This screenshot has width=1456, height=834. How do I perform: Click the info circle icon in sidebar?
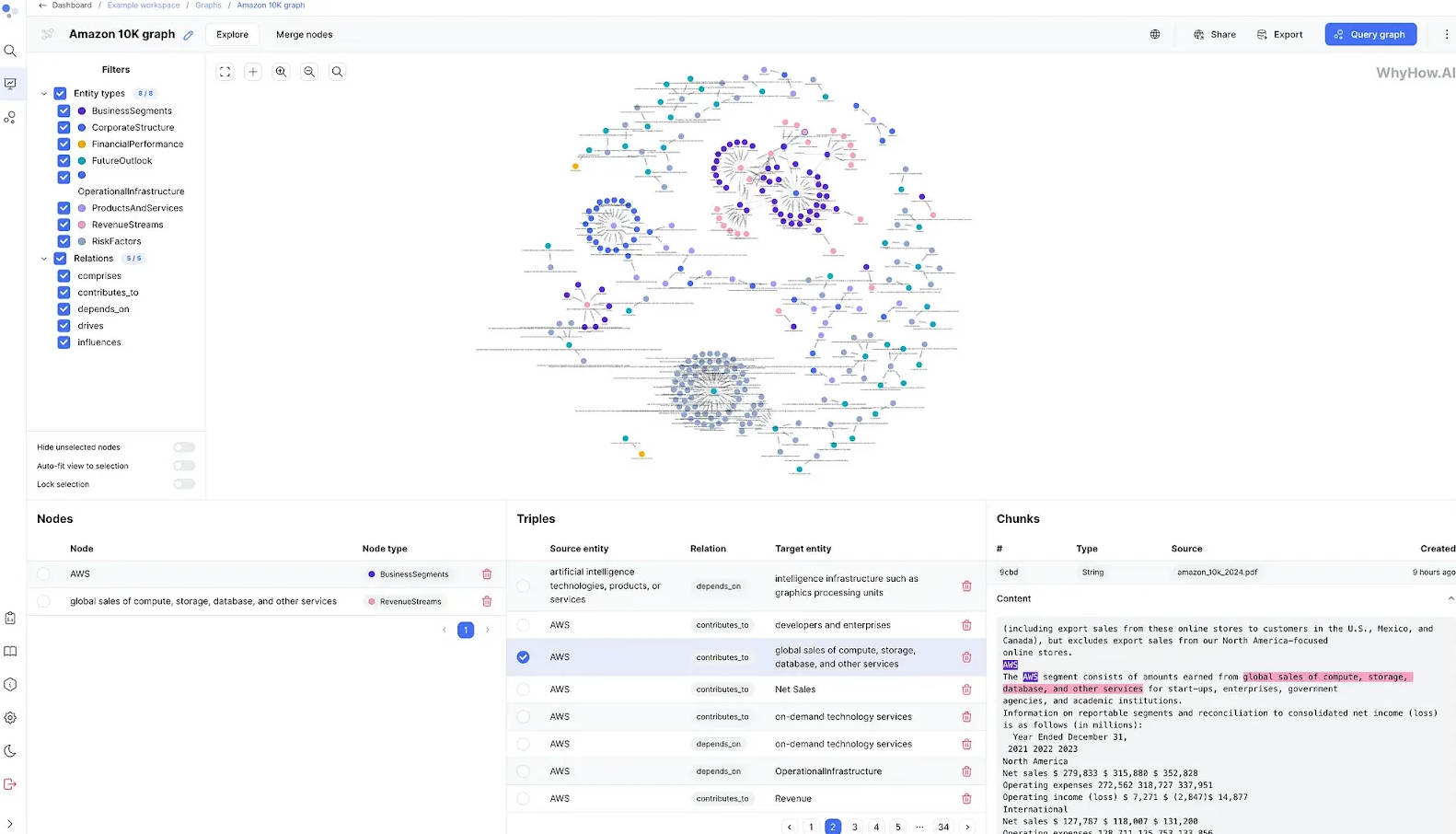click(x=10, y=685)
